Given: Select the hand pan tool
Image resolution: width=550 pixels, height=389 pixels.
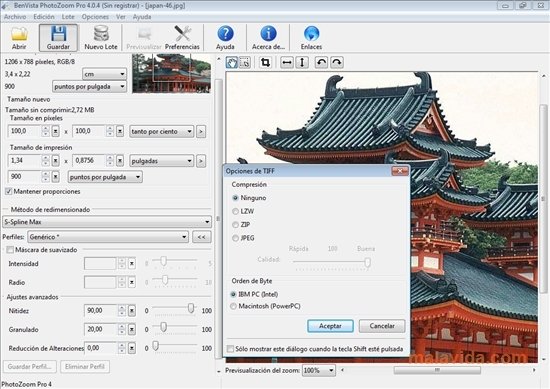Looking at the screenshot, I should click(232, 63).
